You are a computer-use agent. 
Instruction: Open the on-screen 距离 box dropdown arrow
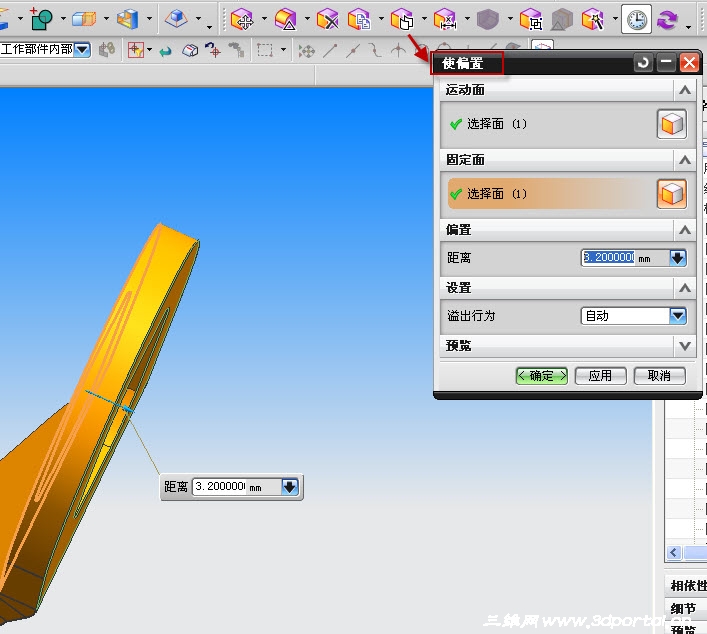click(290, 487)
